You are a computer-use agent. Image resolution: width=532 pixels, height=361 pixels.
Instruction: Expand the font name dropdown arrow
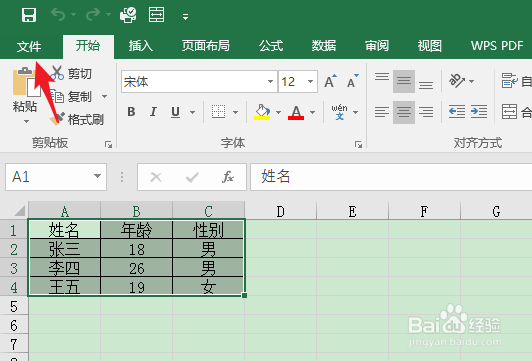[270, 81]
